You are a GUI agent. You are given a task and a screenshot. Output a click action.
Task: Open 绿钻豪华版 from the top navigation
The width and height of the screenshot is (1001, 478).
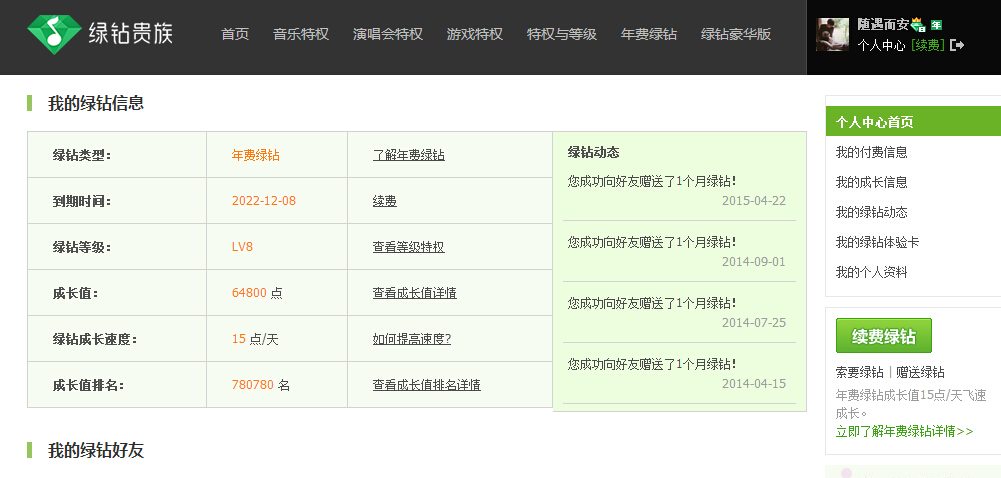[x=735, y=34]
